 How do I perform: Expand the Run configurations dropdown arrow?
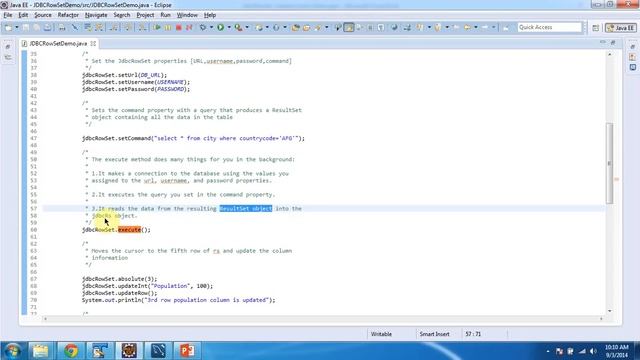[x=229, y=27]
